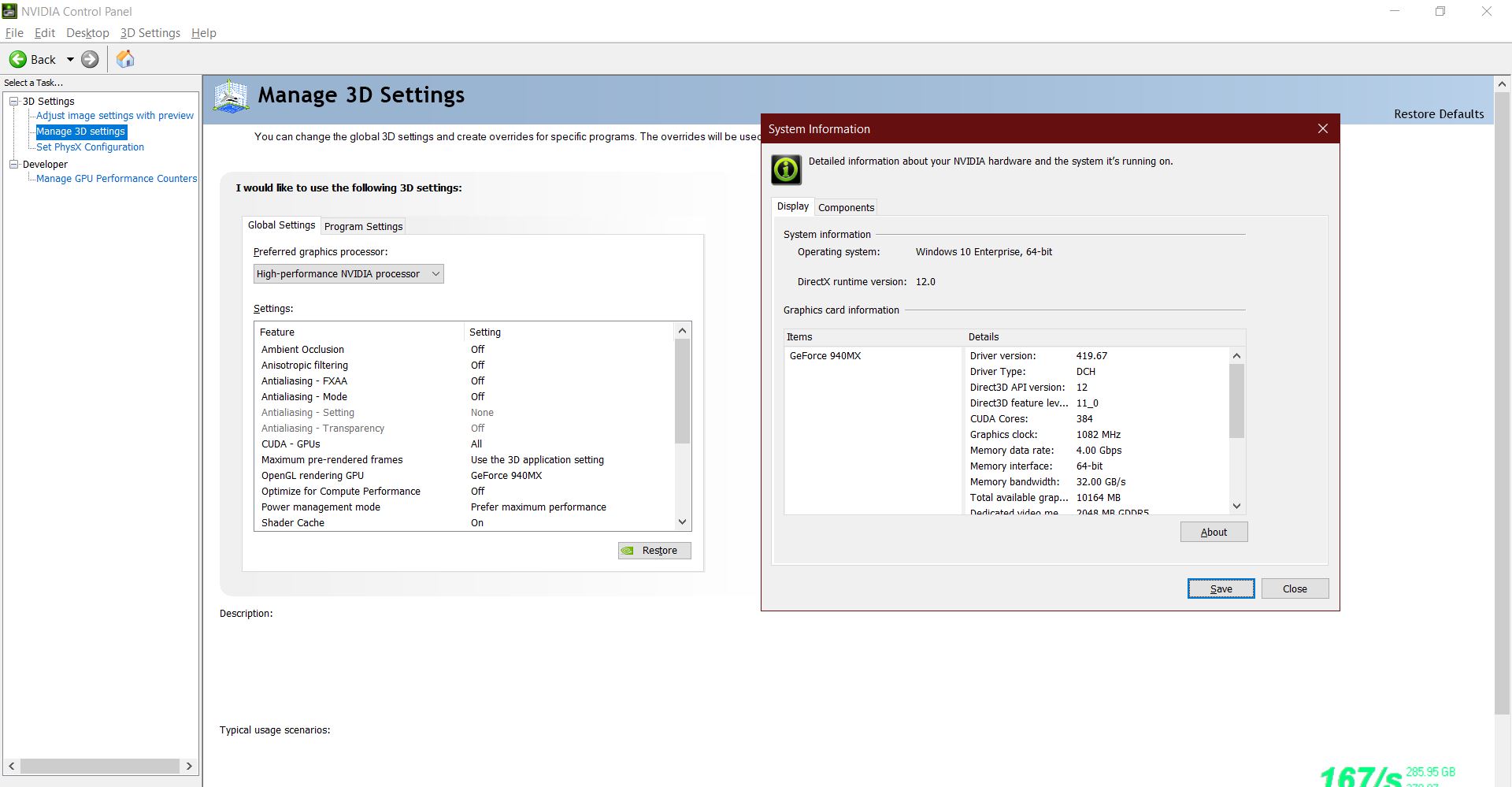Click the Details column header
The image size is (1512, 787).
(x=1105, y=337)
